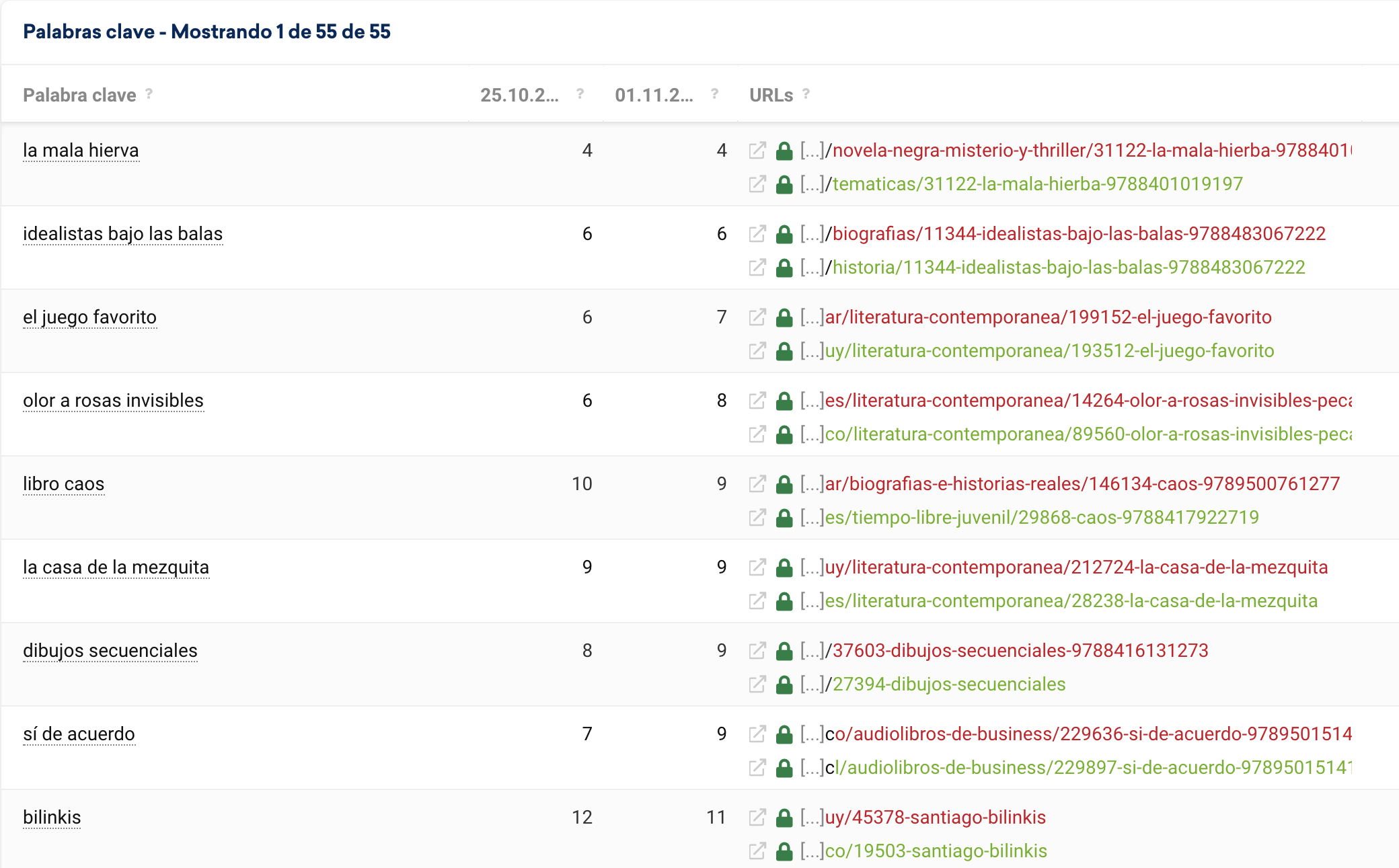1399x868 pixels.
Task: Sort by Palabra clave column header
Action: [79, 95]
